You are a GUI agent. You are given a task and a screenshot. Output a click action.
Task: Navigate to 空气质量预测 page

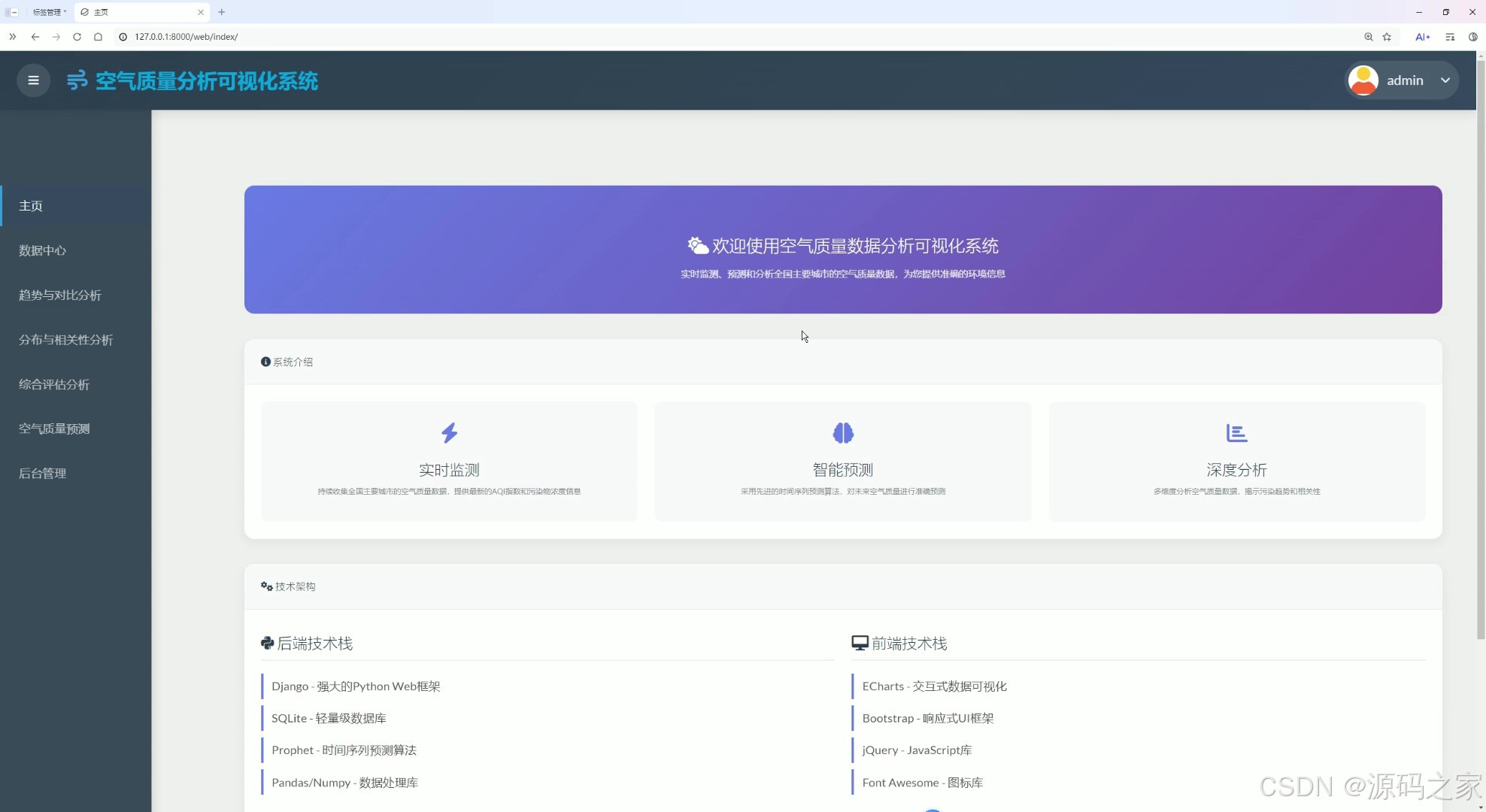(x=54, y=429)
